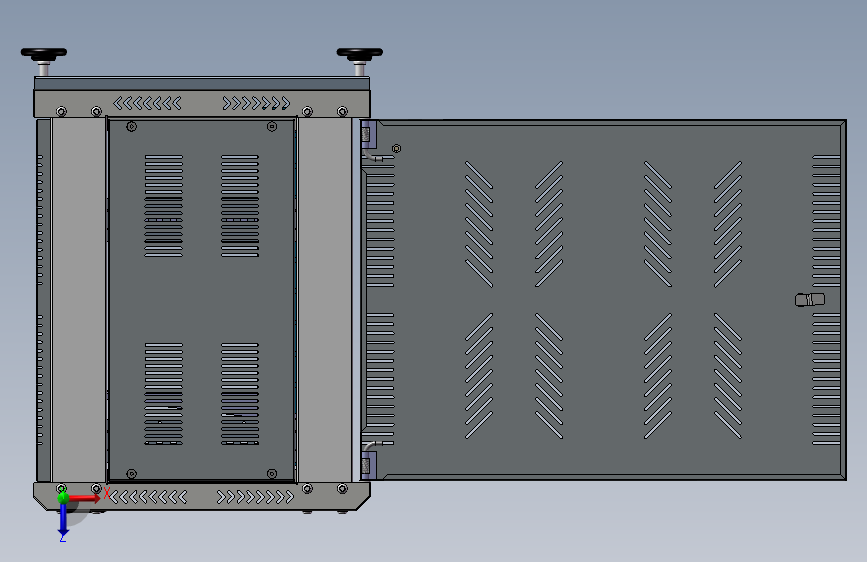
Task: Select the left light-gray side column of the cabinet
Action: (x=79, y=299)
